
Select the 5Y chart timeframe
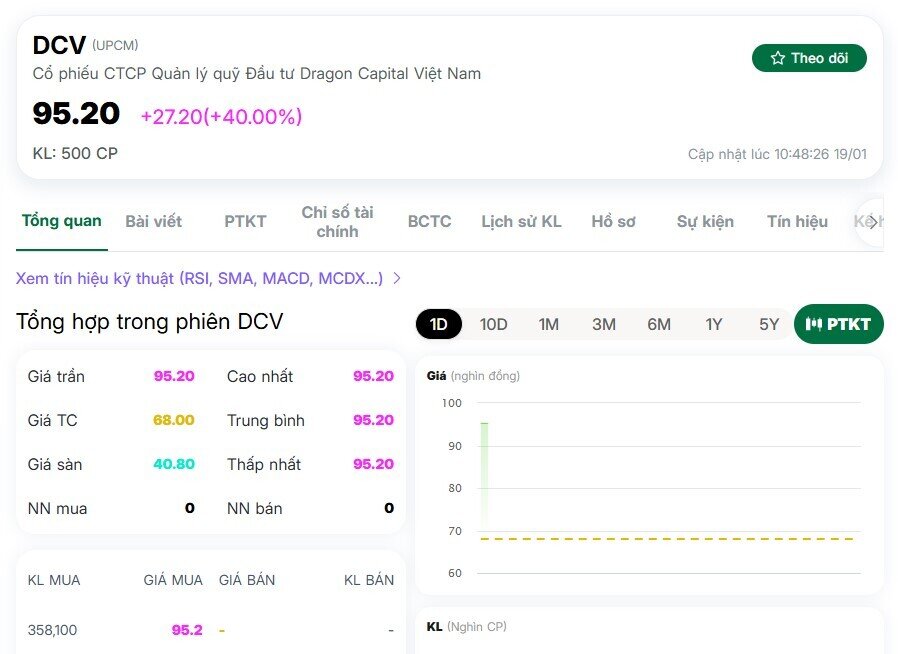pyautogui.click(x=768, y=324)
